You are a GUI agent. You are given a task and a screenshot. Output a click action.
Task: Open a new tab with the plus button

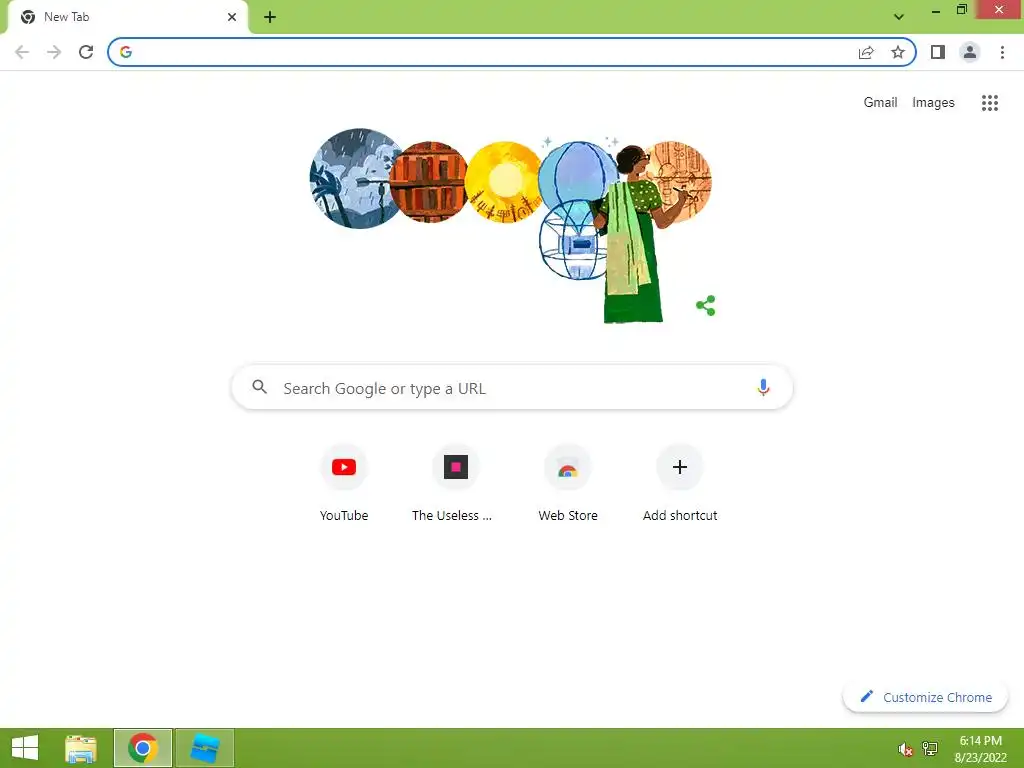click(270, 17)
